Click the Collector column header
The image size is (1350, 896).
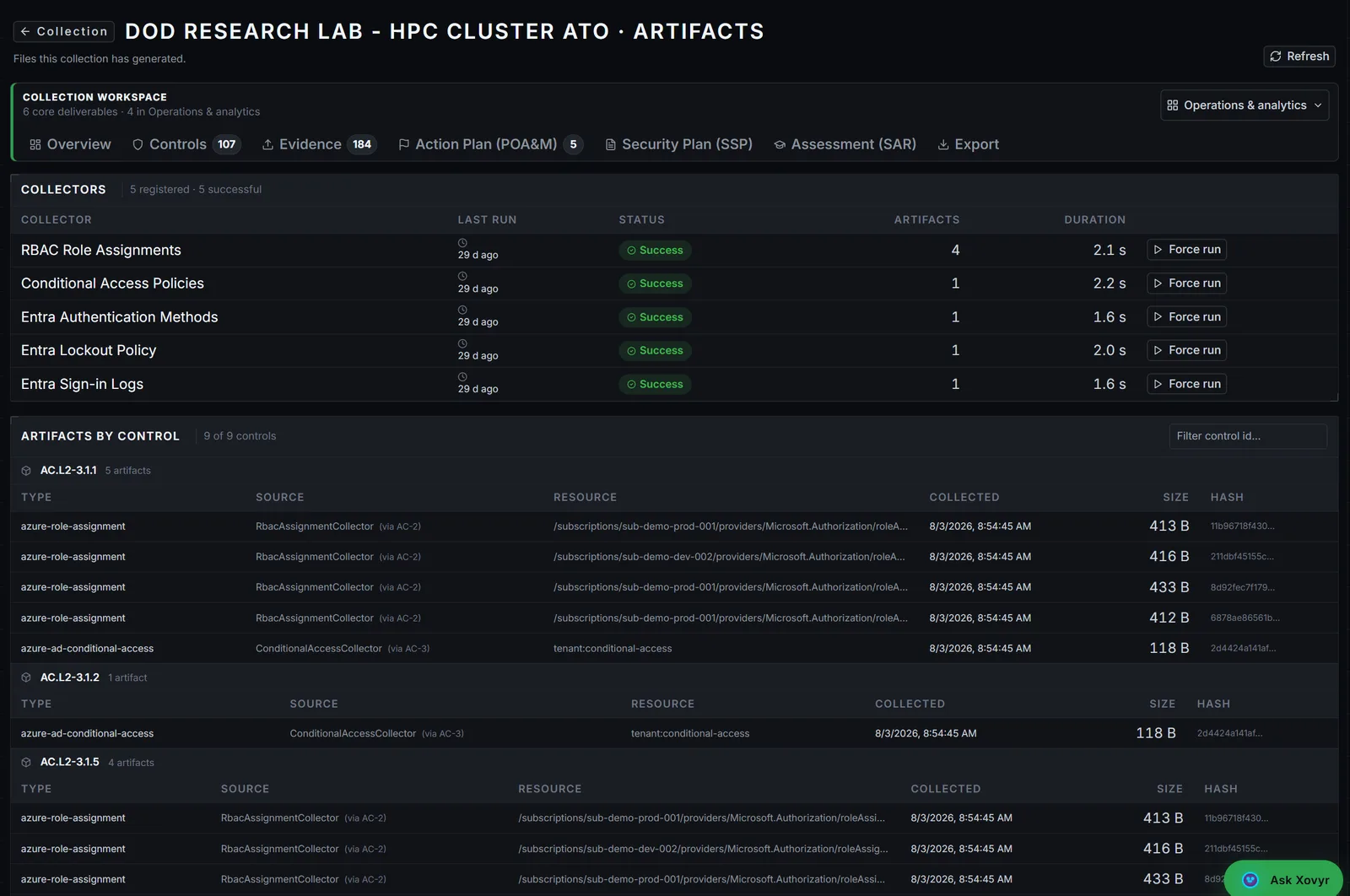click(57, 219)
